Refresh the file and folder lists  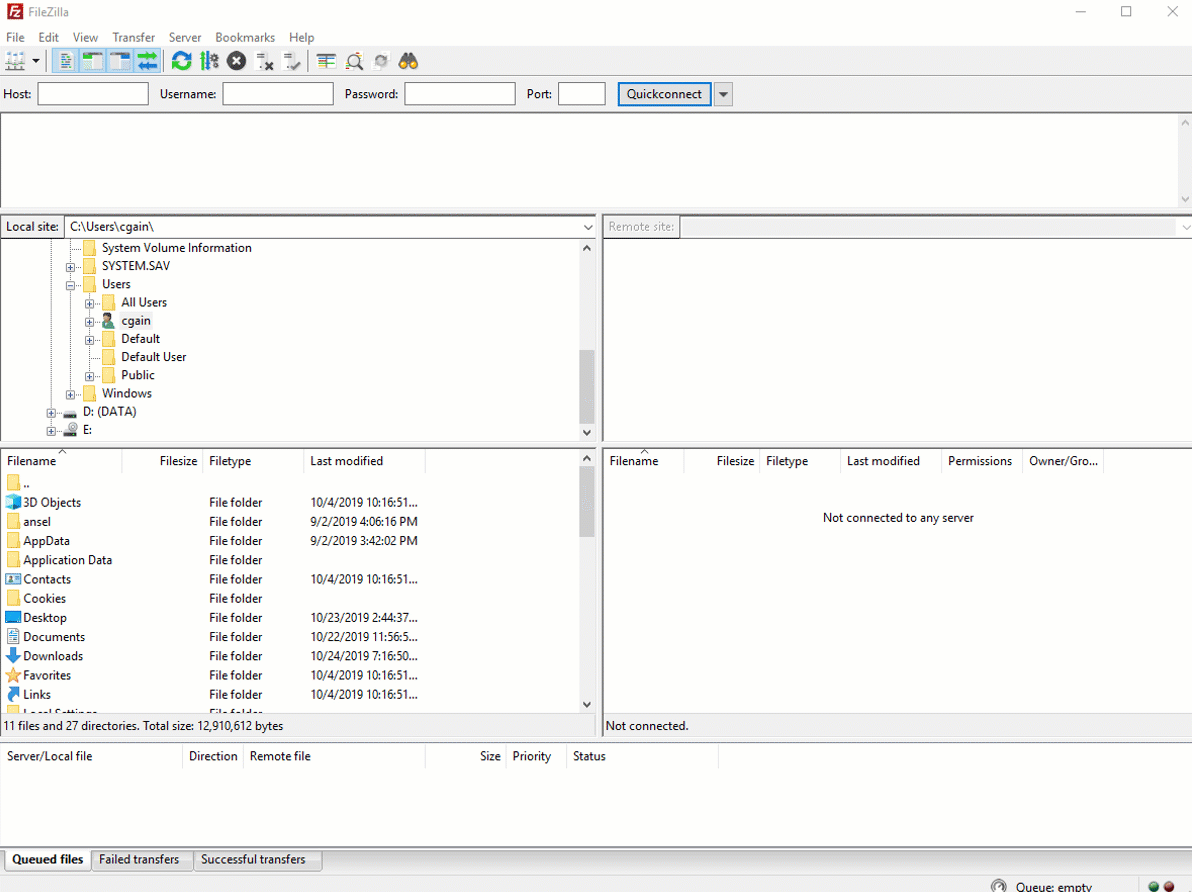[x=182, y=61]
